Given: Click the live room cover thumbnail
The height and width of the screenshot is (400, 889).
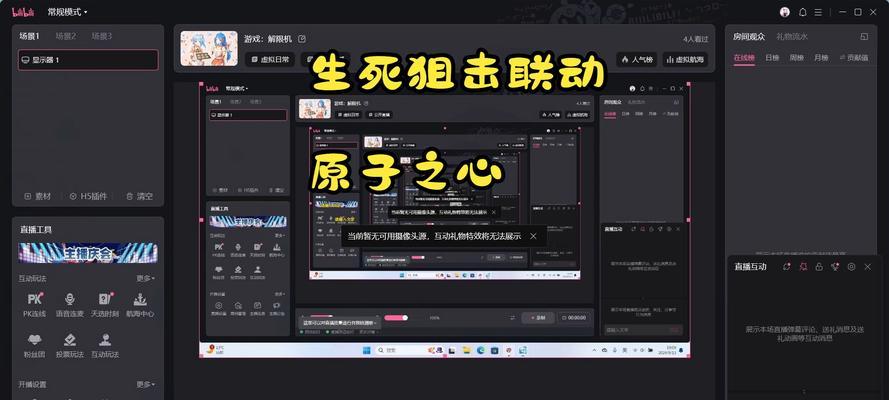Looking at the screenshot, I should click(x=209, y=48).
